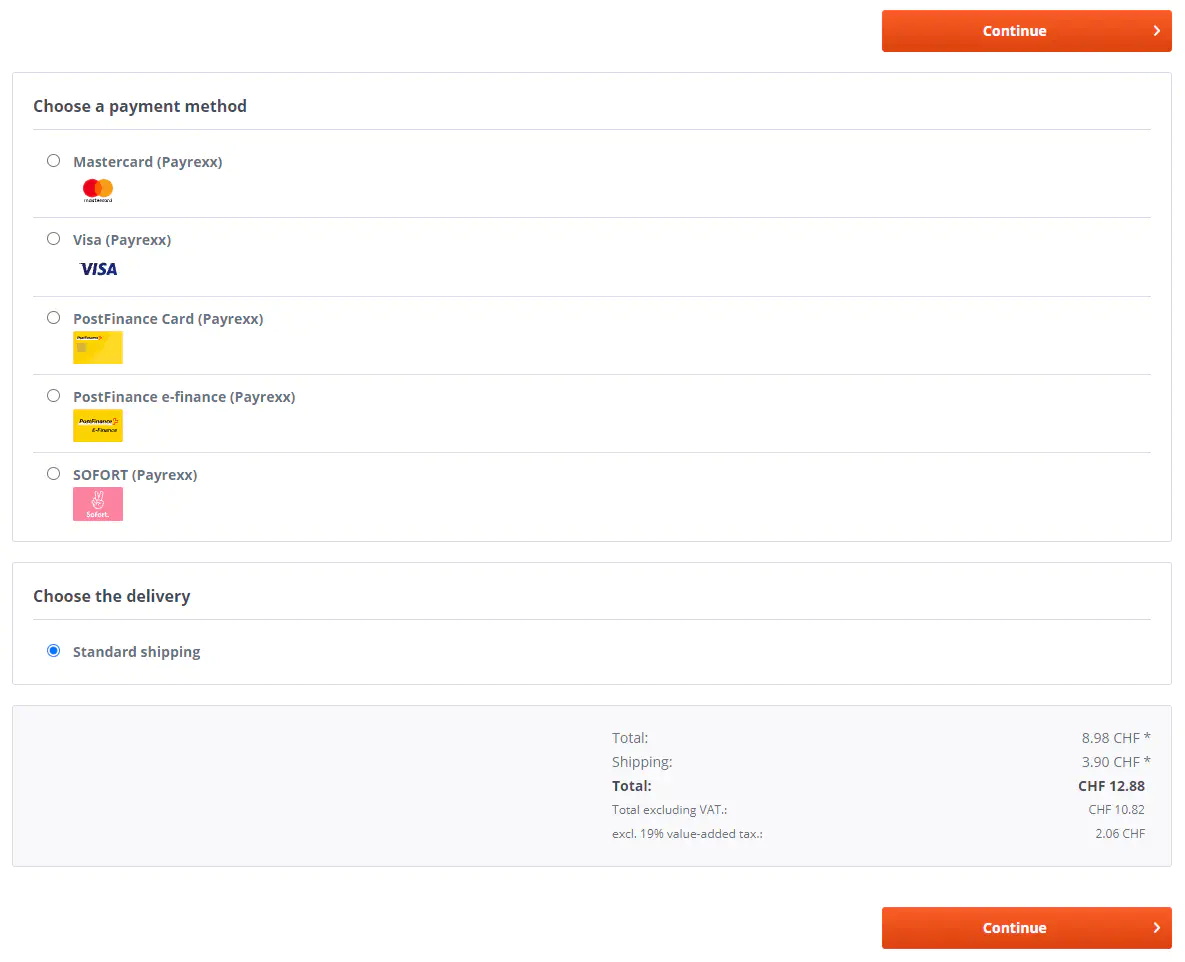Click the "PostFinance e-finance (Payrexx)" label
Image resolution: width=1185 pixels, height=962 pixels.
coord(184,397)
